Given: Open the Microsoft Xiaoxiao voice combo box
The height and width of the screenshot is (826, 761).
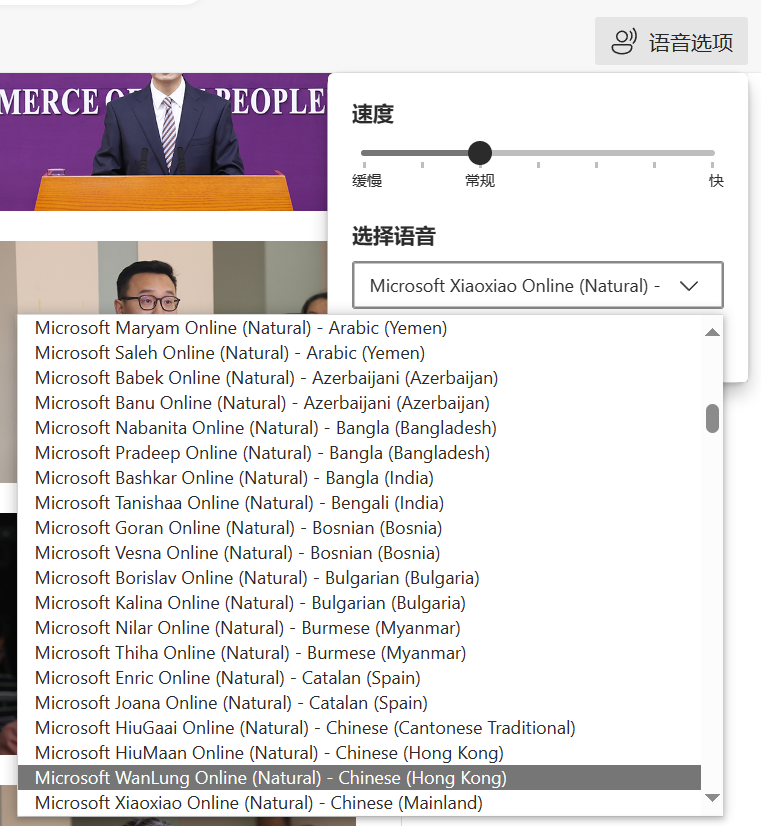Looking at the screenshot, I should pyautogui.click(x=538, y=286).
